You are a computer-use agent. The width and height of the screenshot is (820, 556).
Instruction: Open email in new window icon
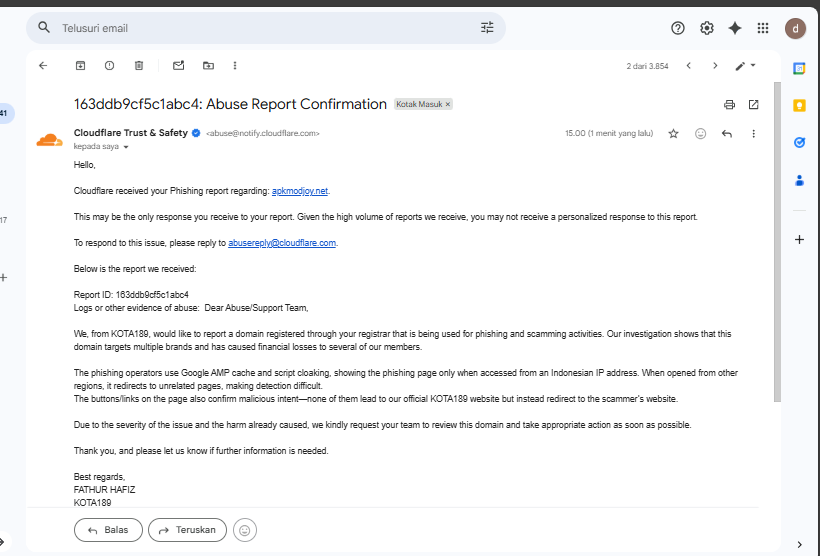[754, 105]
